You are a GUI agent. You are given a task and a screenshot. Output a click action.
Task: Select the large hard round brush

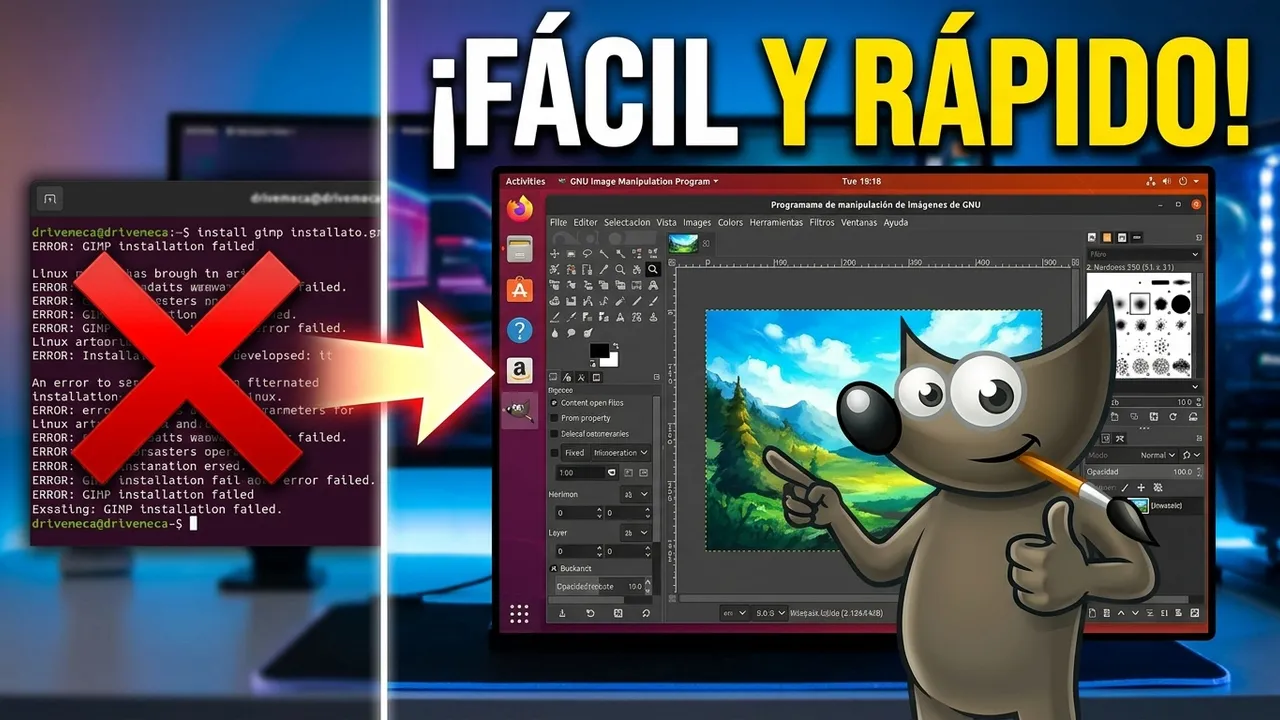point(1180,303)
